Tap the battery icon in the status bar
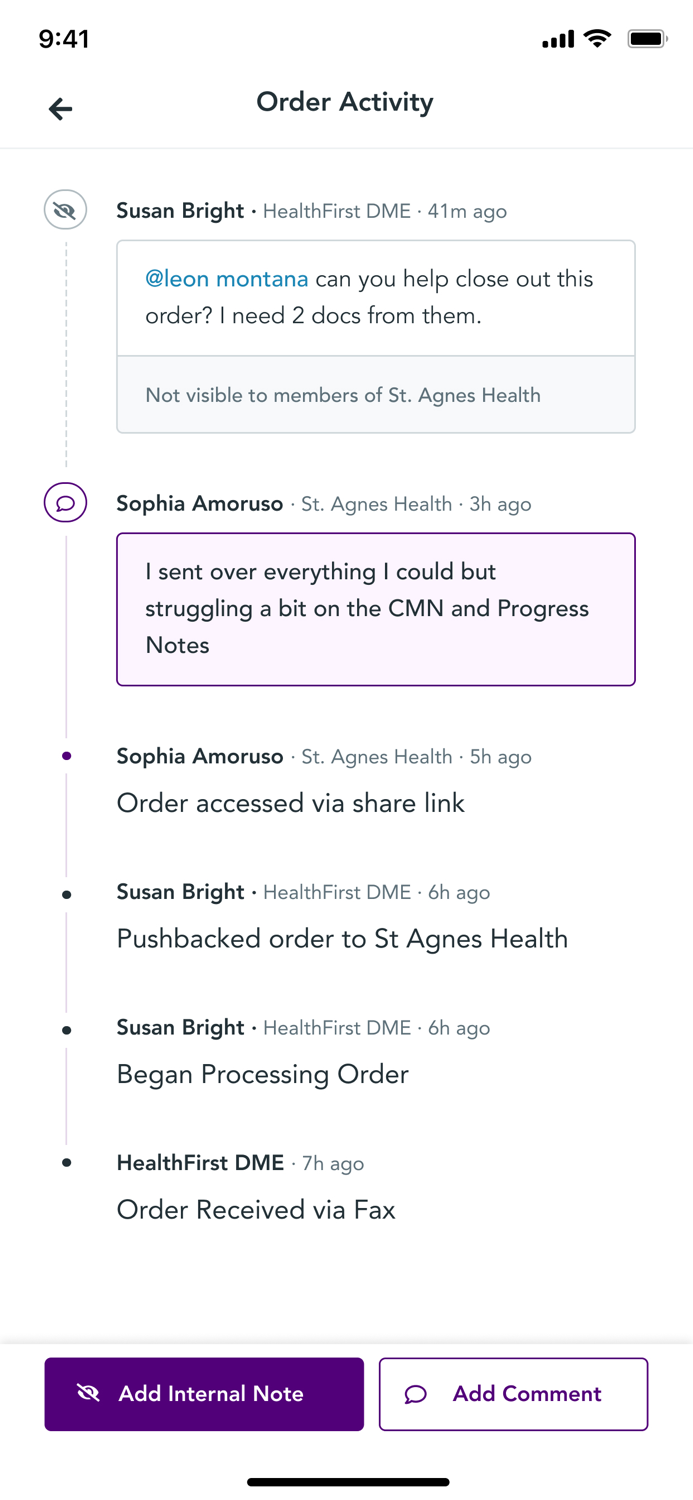This screenshot has width=693, height=1500. click(x=647, y=38)
